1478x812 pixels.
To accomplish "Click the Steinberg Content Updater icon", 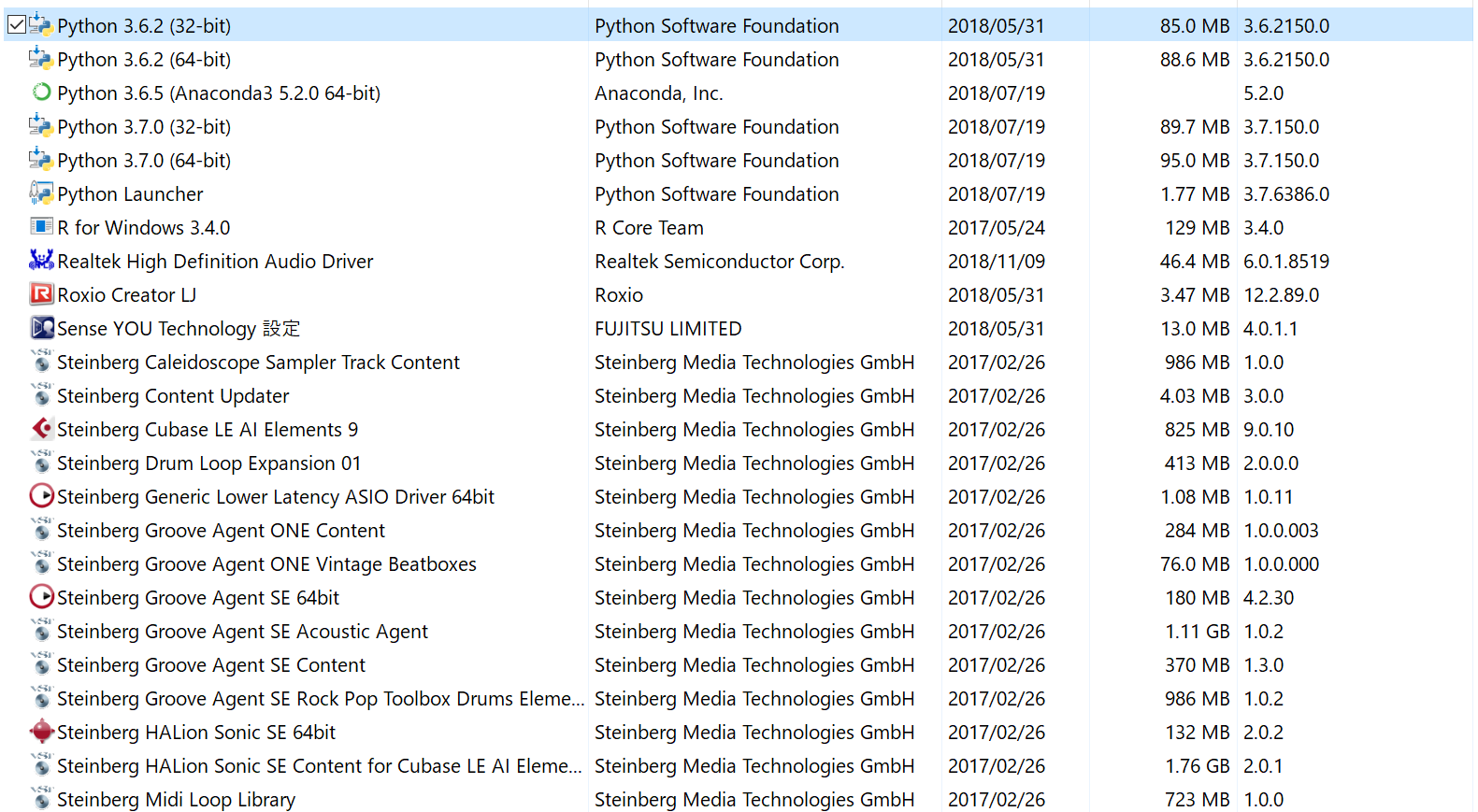I will tap(41, 395).
